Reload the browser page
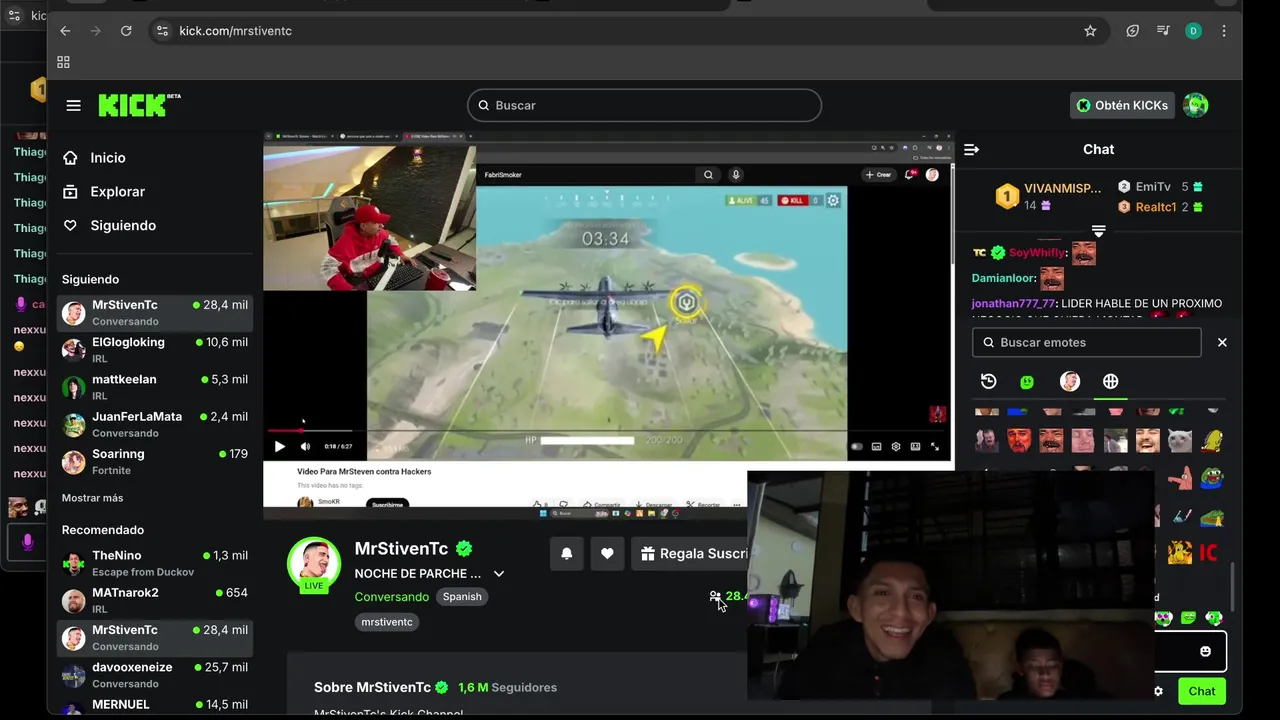 pos(126,31)
